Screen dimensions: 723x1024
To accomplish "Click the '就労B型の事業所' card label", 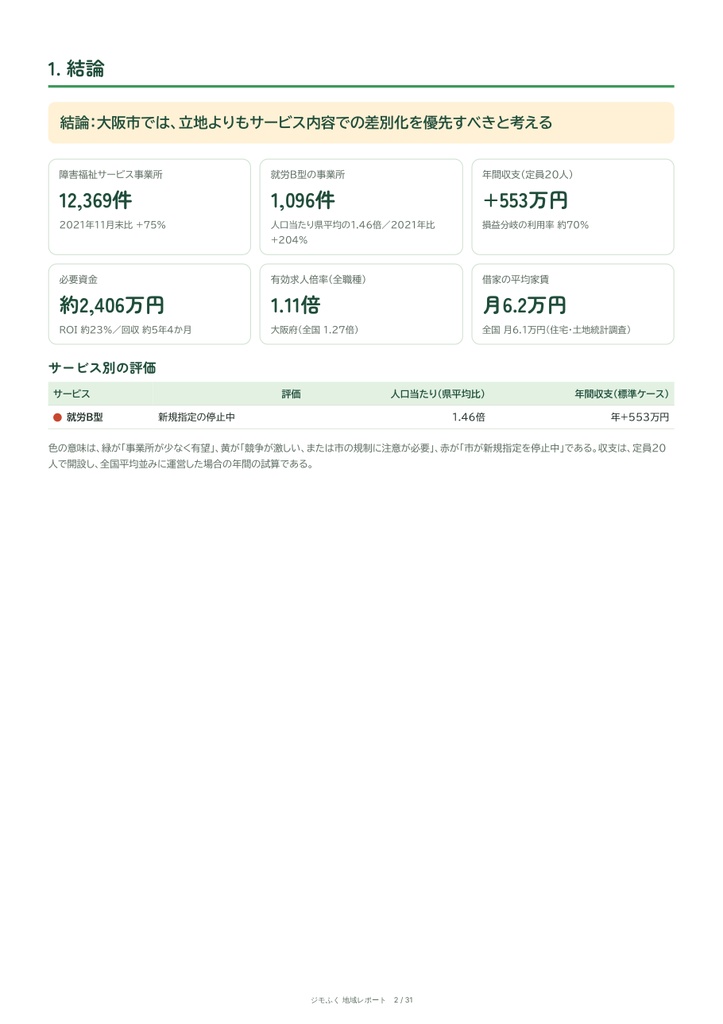I will (x=308, y=174).
